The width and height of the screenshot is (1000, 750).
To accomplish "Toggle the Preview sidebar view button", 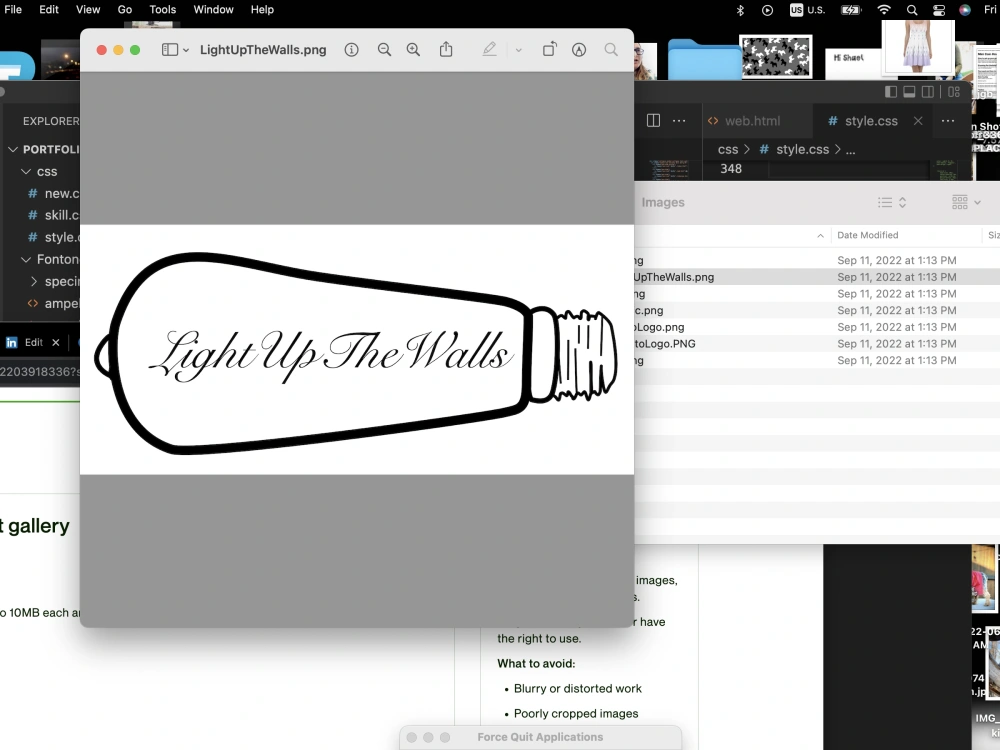I will 170,50.
